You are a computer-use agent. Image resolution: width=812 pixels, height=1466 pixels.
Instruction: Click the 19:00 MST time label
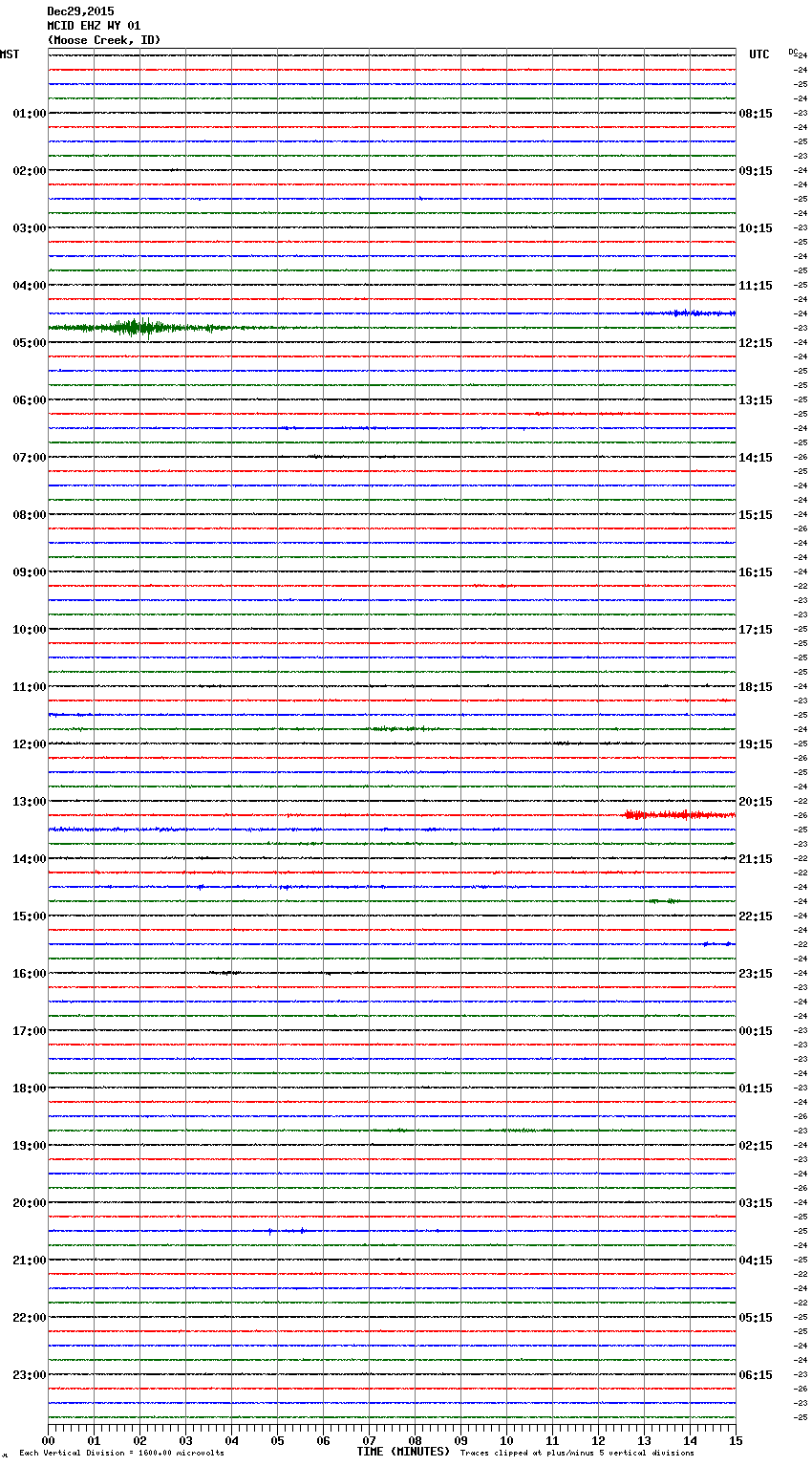29,1146
